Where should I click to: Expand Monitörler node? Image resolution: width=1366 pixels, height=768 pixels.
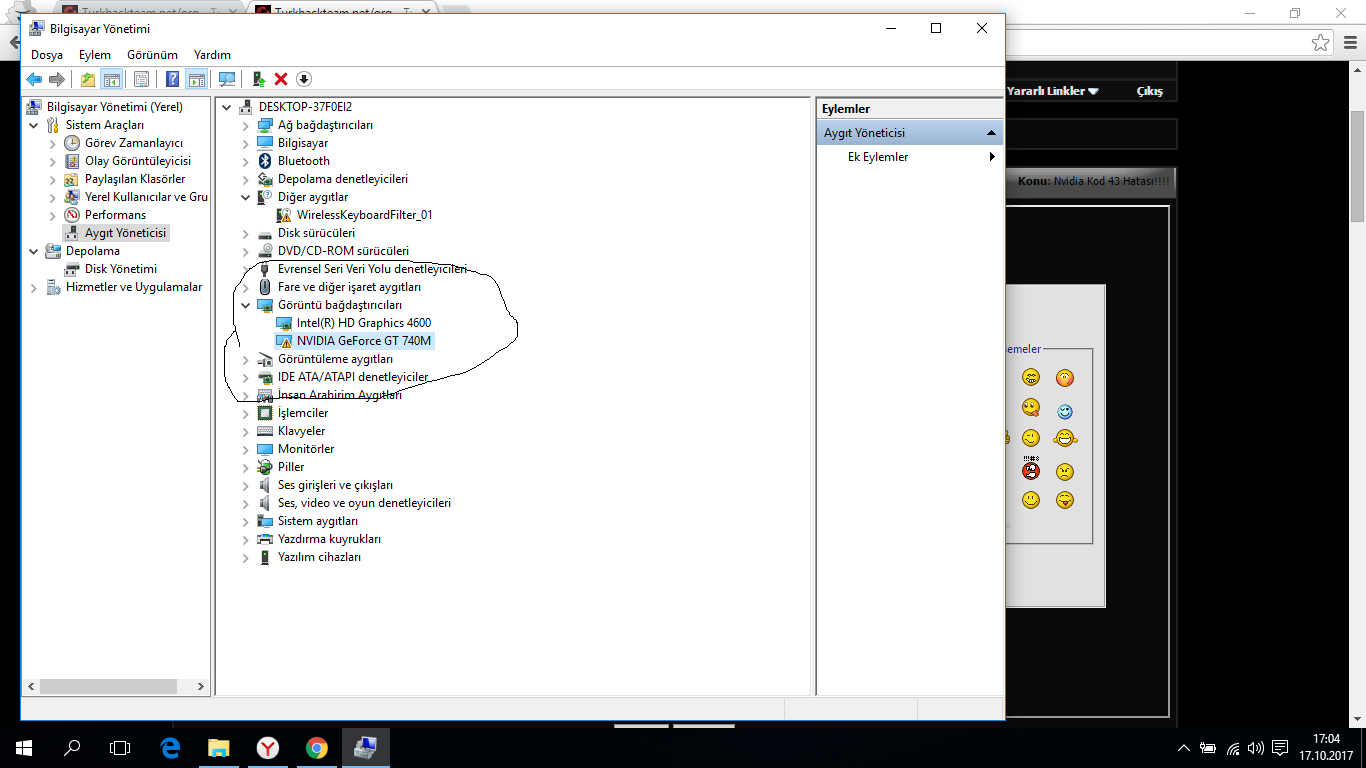tap(246, 449)
